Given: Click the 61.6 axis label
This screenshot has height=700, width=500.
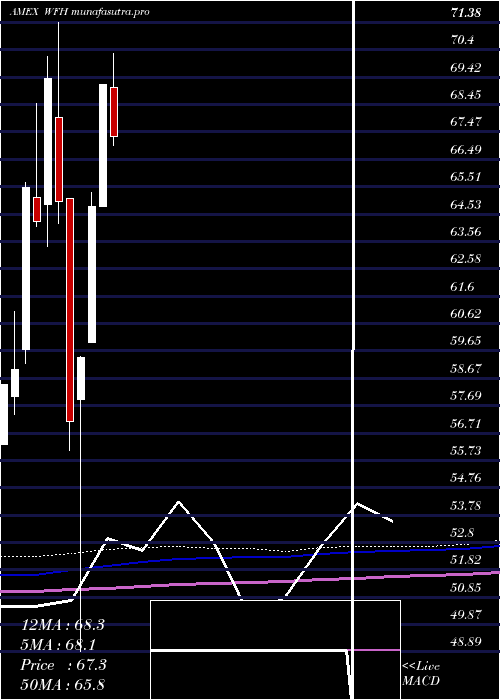Looking at the screenshot, I should (462, 286).
